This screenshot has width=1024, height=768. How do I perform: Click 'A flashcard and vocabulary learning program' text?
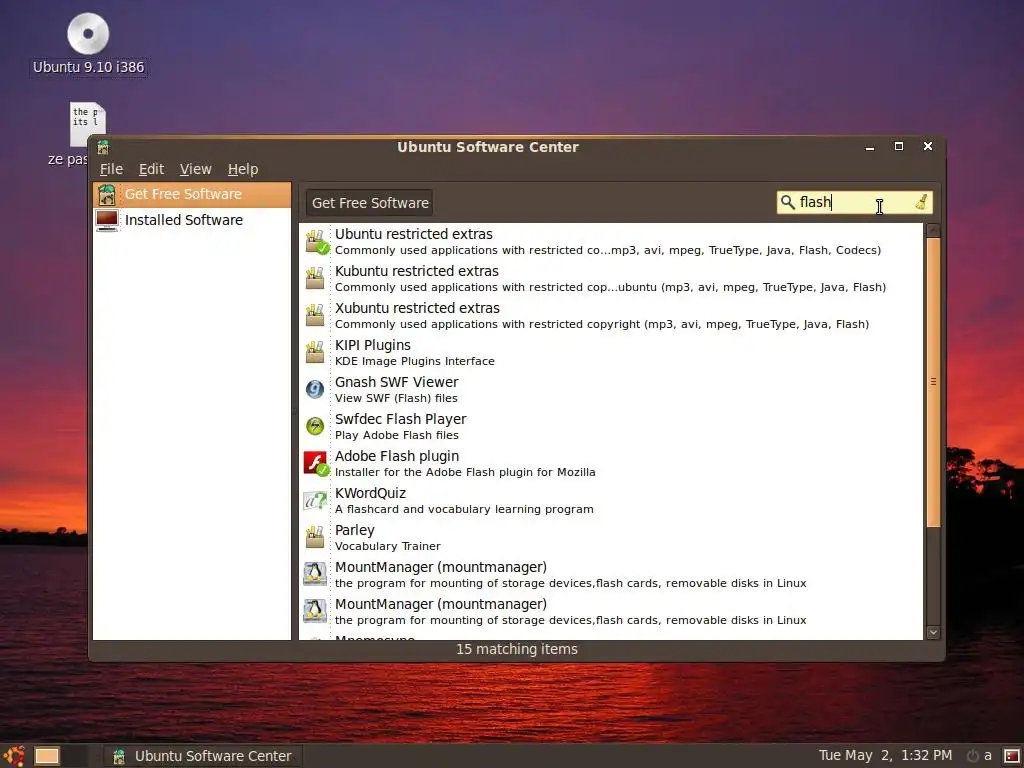coord(464,509)
